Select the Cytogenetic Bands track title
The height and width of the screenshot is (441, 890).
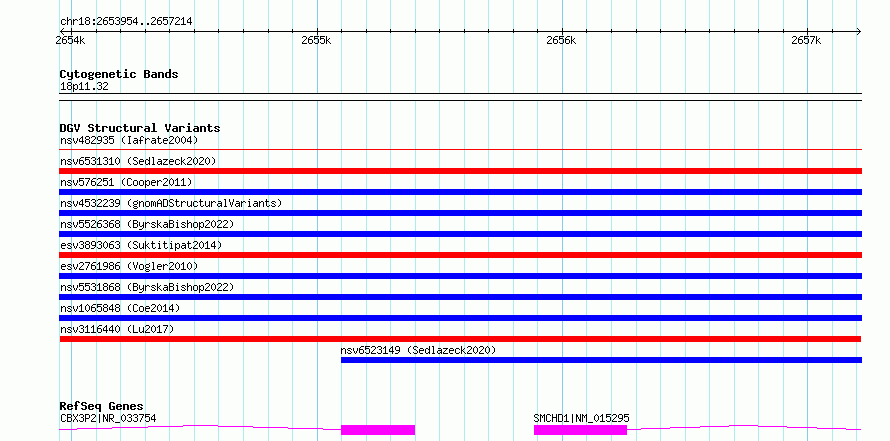pos(119,74)
